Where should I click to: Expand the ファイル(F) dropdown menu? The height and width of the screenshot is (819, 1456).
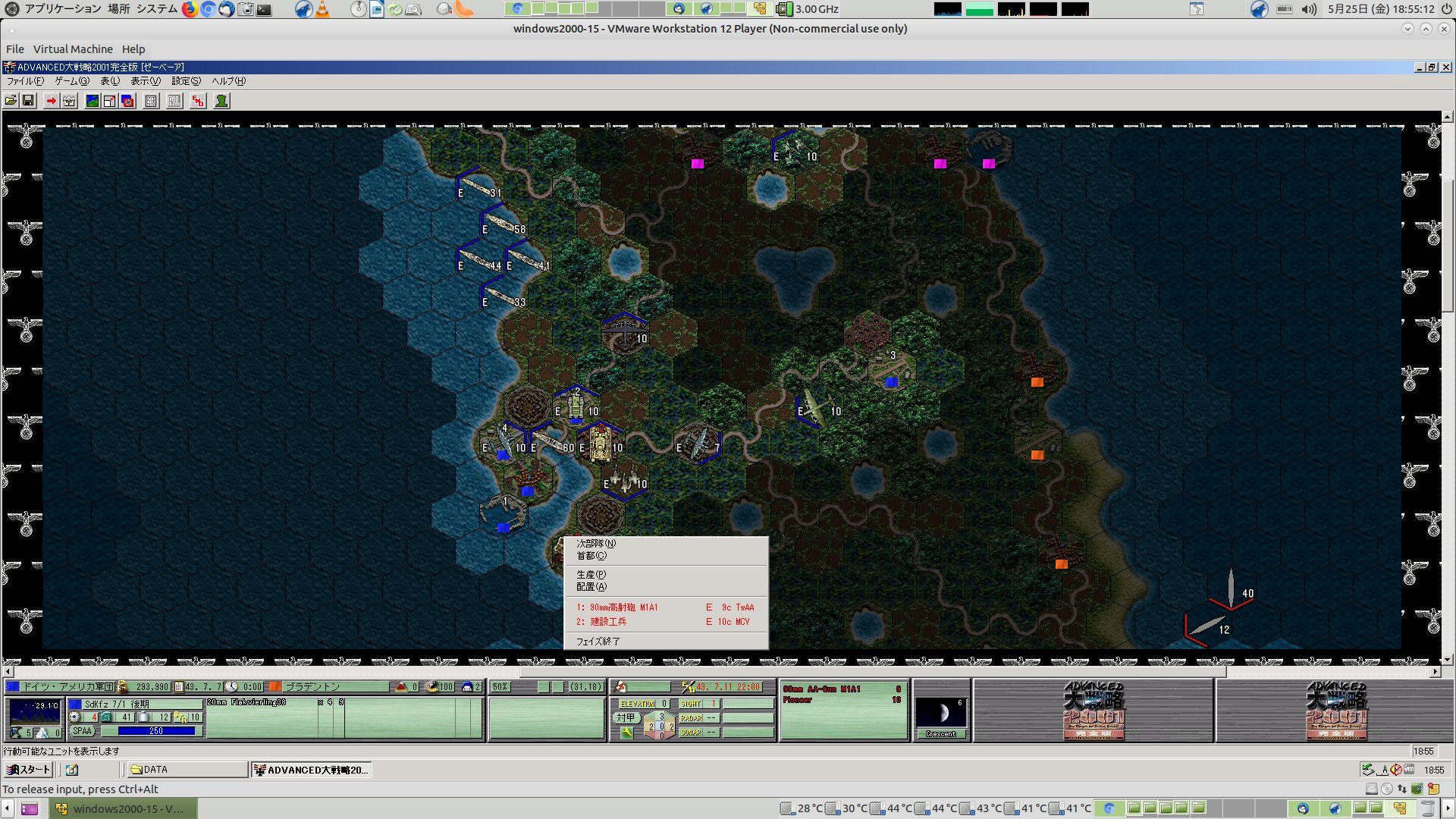pyautogui.click(x=25, y=81)
